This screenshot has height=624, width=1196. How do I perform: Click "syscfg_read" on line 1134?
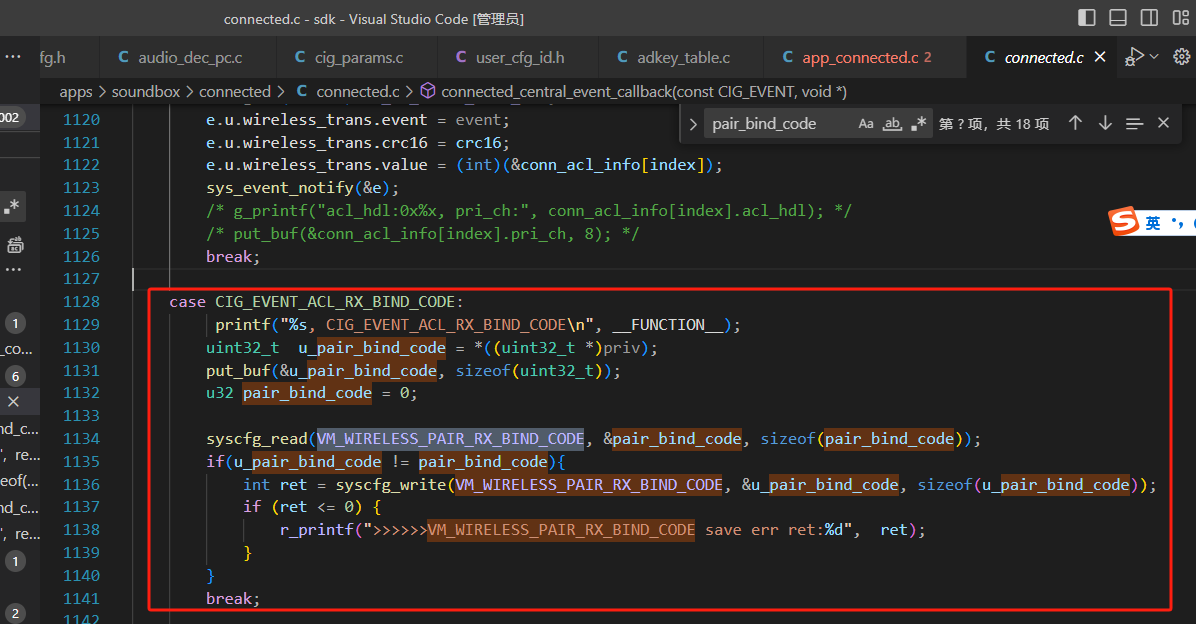point(257,439)
